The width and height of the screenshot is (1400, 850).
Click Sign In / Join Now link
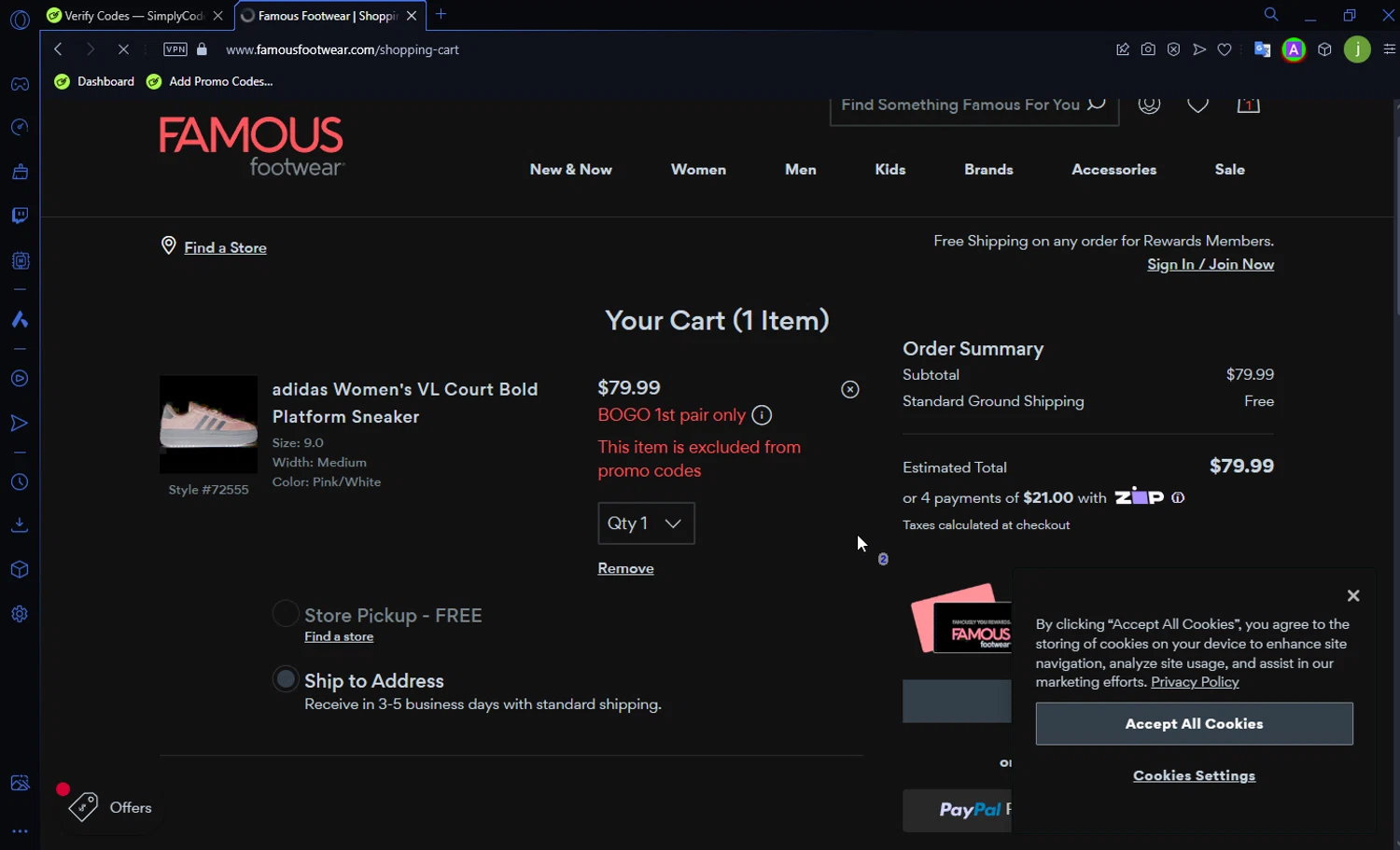pos(1211,264)
